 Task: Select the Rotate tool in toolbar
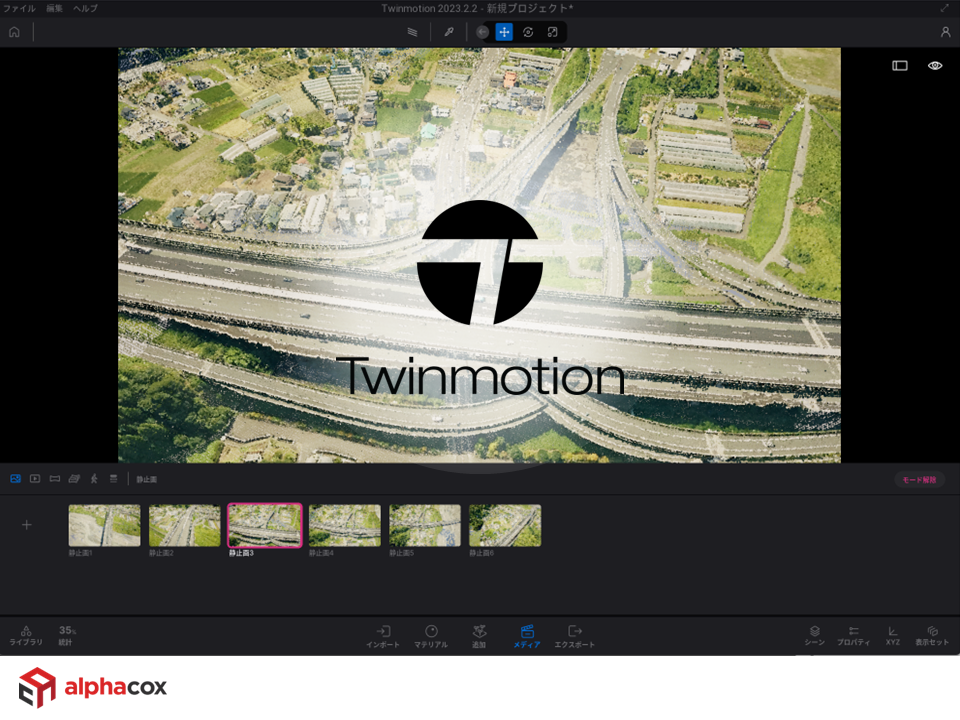(x=528, y=32)
